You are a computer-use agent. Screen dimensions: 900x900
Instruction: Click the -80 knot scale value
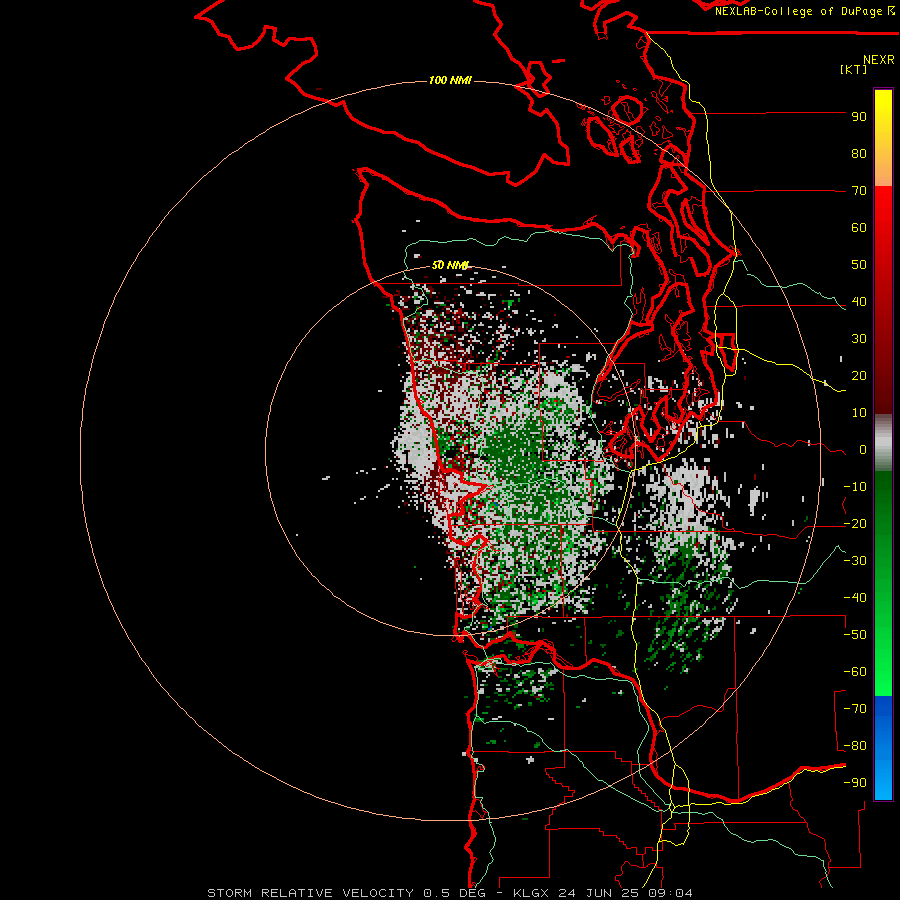[855, 746]
